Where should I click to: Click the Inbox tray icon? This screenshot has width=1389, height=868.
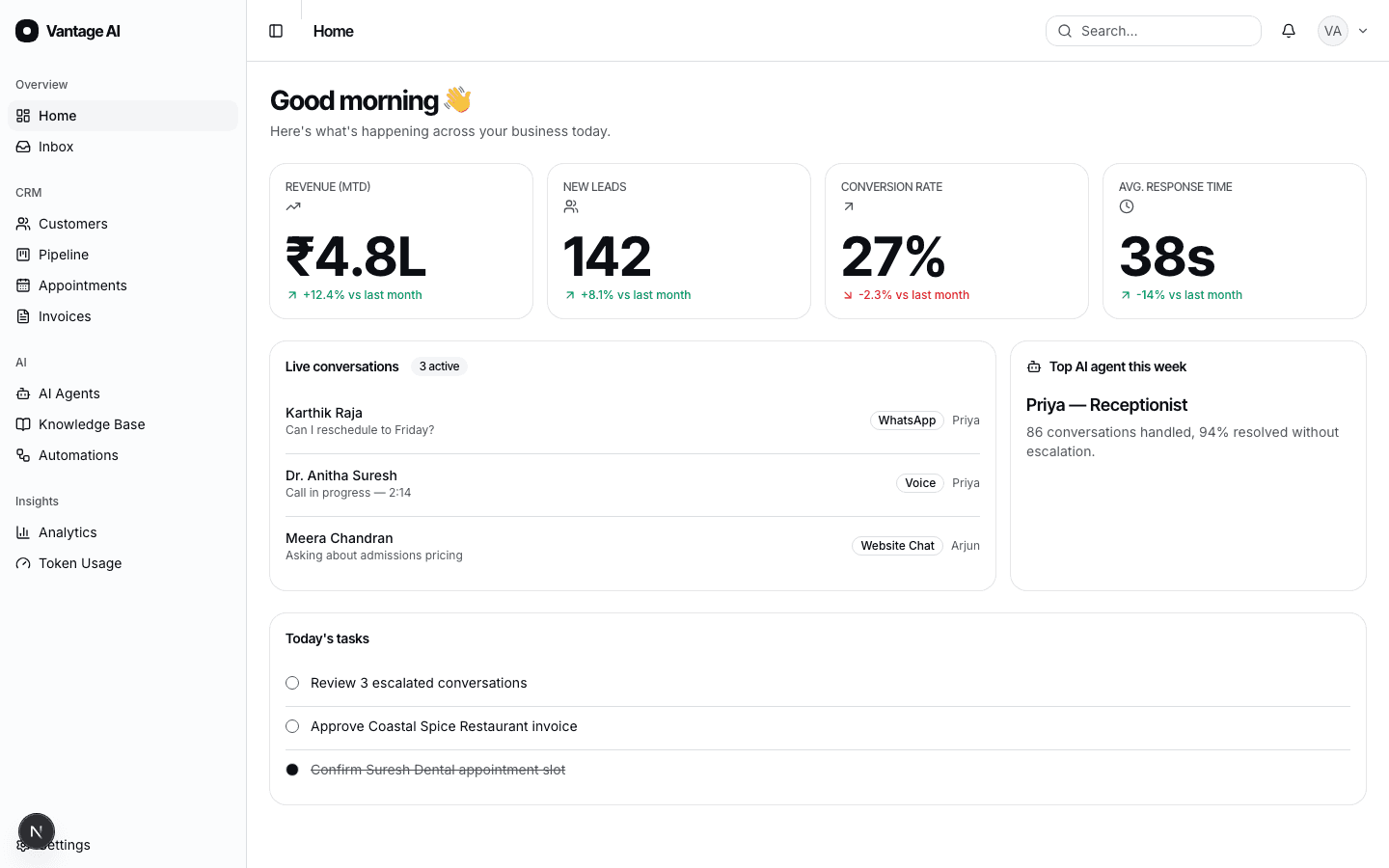tap(23, 147)
